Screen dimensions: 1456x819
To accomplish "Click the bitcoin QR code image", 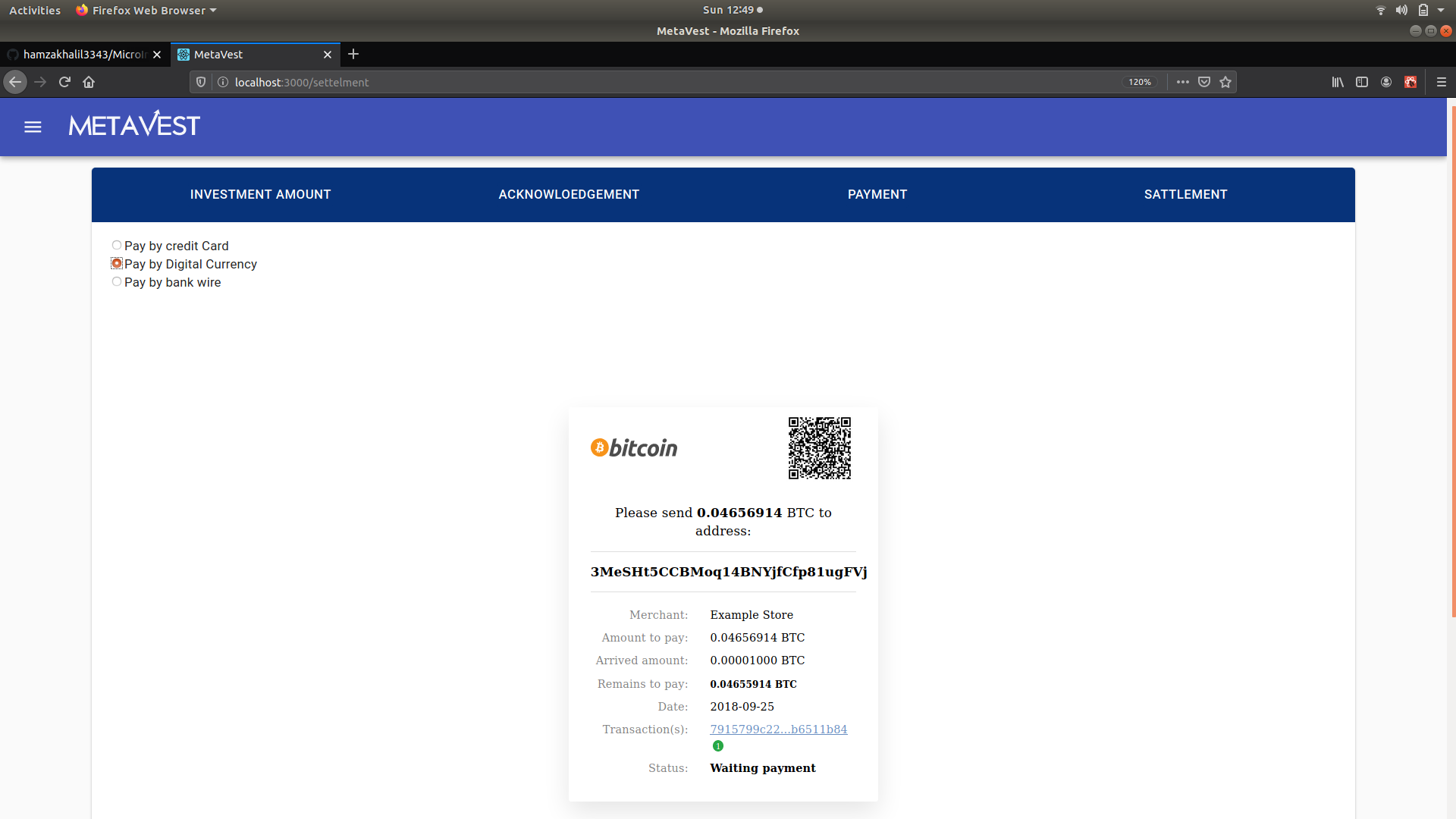I will point(819,448).
